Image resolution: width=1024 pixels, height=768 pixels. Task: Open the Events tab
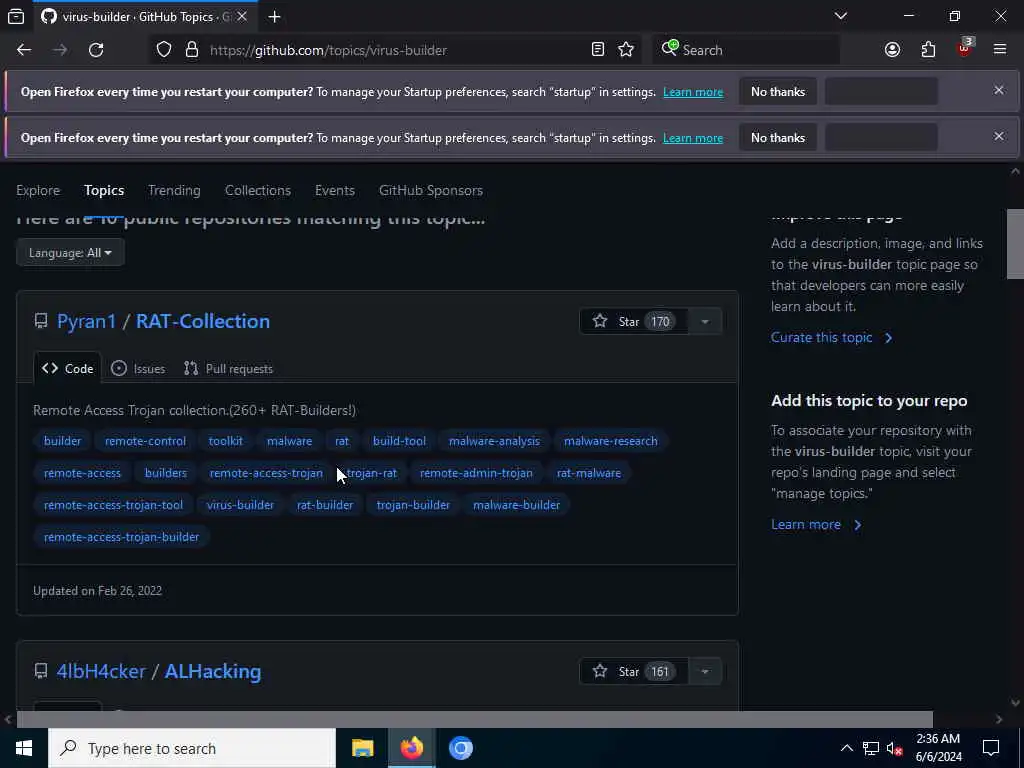coord(335,191)
